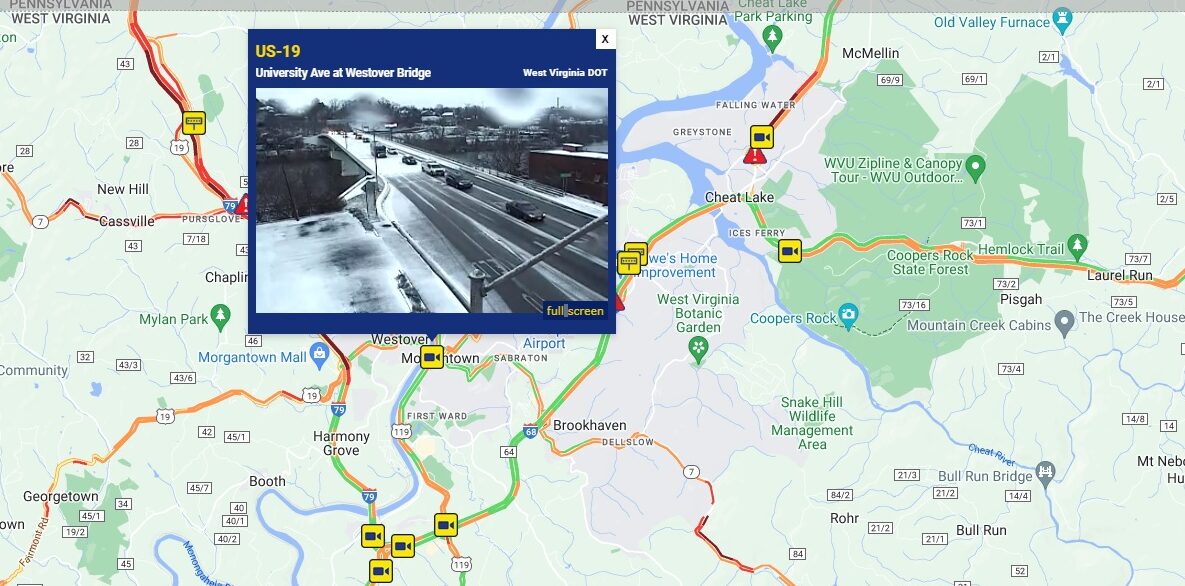The image size is (1185, 586).
Task: Open the Morgantown Mall shopping pin
Action: click(320, 354)
